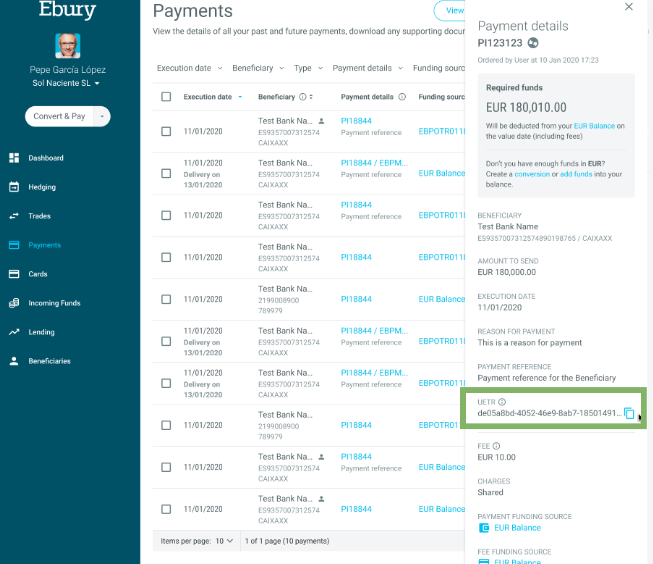Click the info icon beside FEE label
The image size is (653, 564).
coord(496,446)
